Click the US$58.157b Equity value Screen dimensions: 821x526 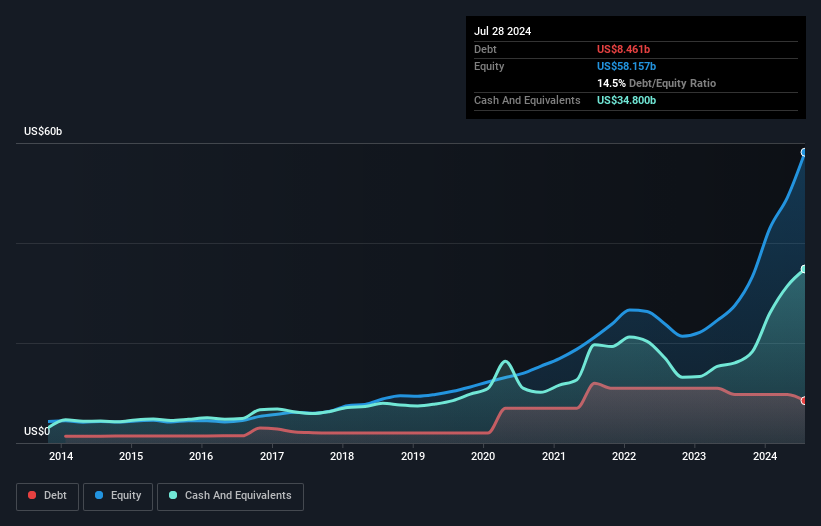pos(627,66)
